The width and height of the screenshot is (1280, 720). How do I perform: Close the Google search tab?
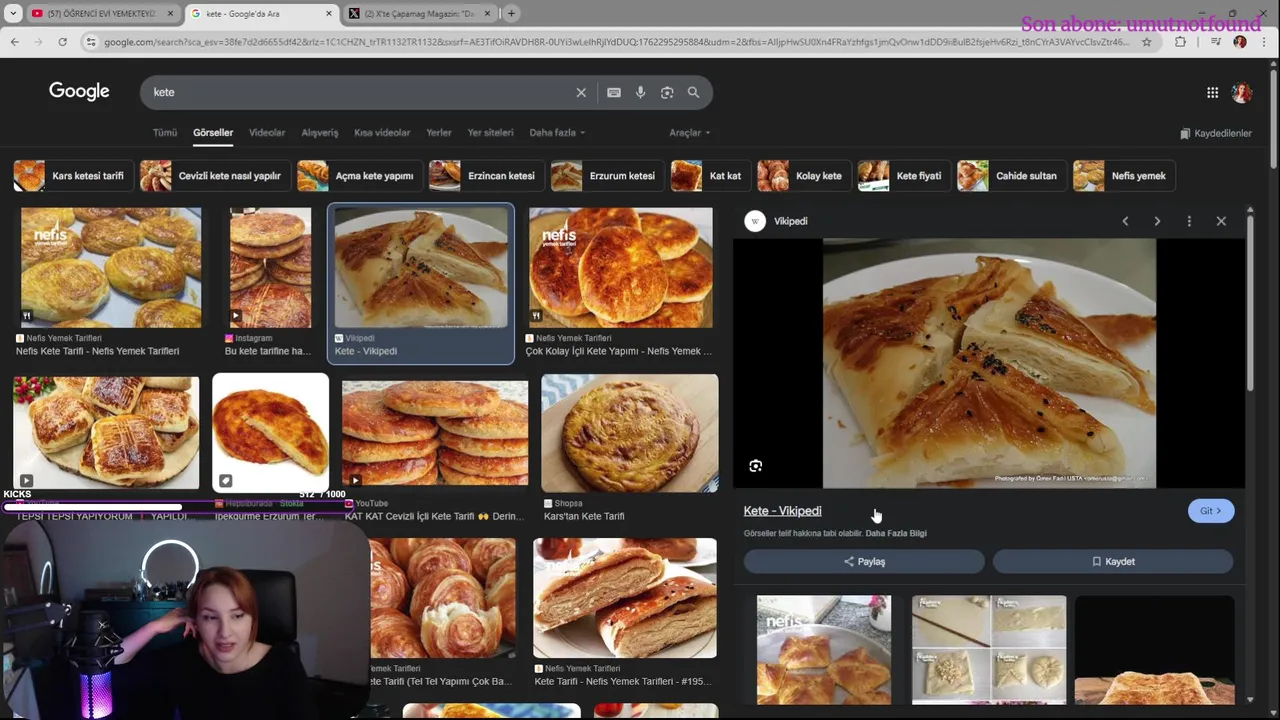pyautogui.click(x=329, y=14)
